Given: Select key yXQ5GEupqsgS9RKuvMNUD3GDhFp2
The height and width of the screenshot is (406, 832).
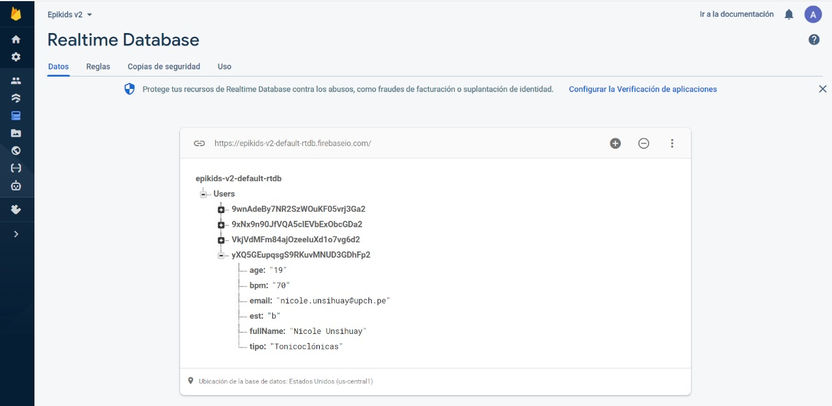Looking at the screenshot, I should click(x=301, y=255).
